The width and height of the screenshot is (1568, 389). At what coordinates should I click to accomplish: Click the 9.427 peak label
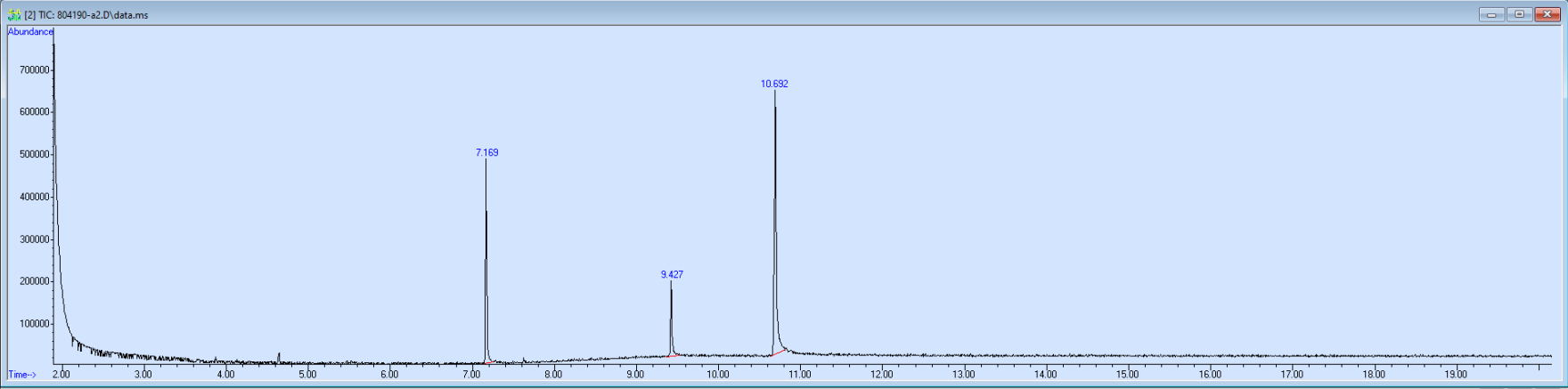point(672,275)
